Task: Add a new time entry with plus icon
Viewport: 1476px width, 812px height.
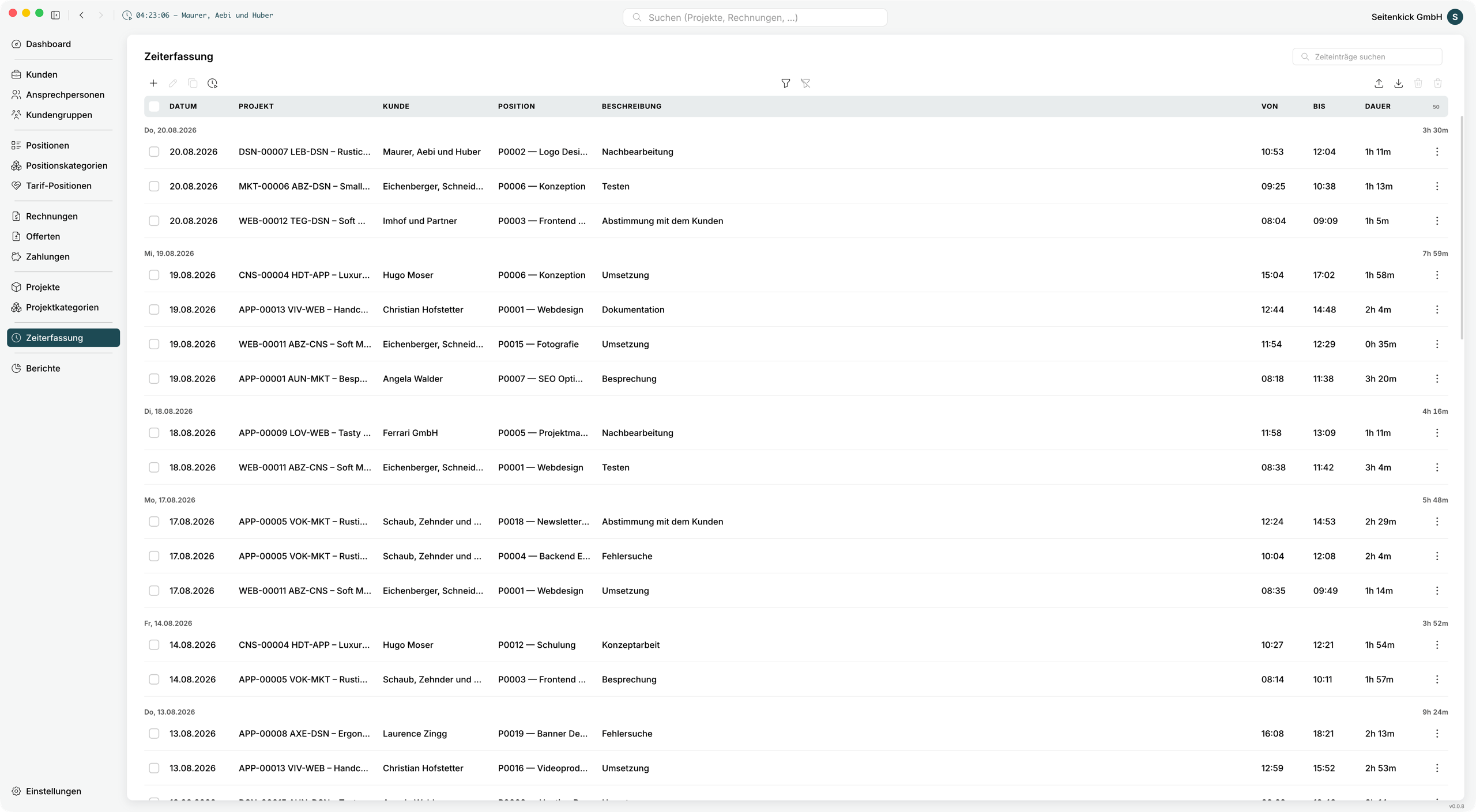Action: (x=153, y=84)
